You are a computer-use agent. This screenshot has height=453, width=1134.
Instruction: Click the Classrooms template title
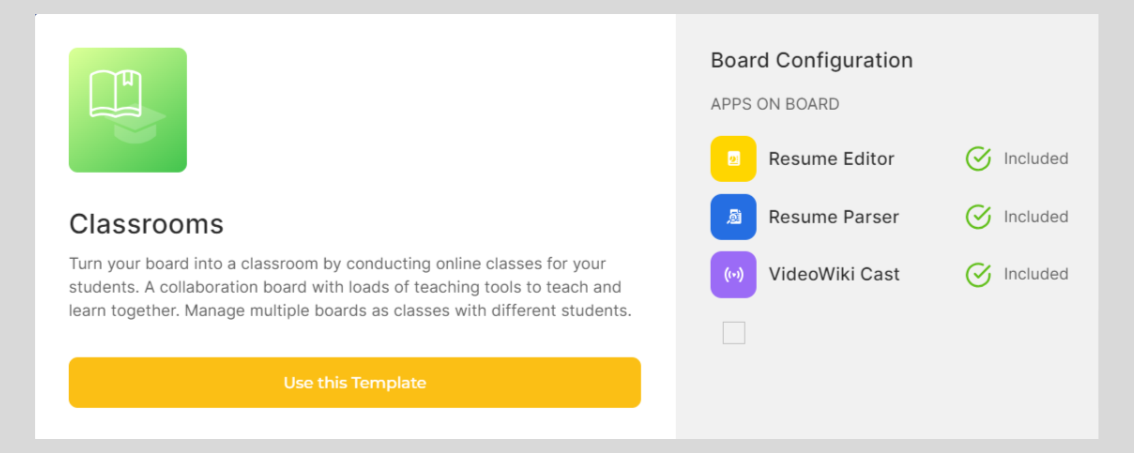coord(146,224)
